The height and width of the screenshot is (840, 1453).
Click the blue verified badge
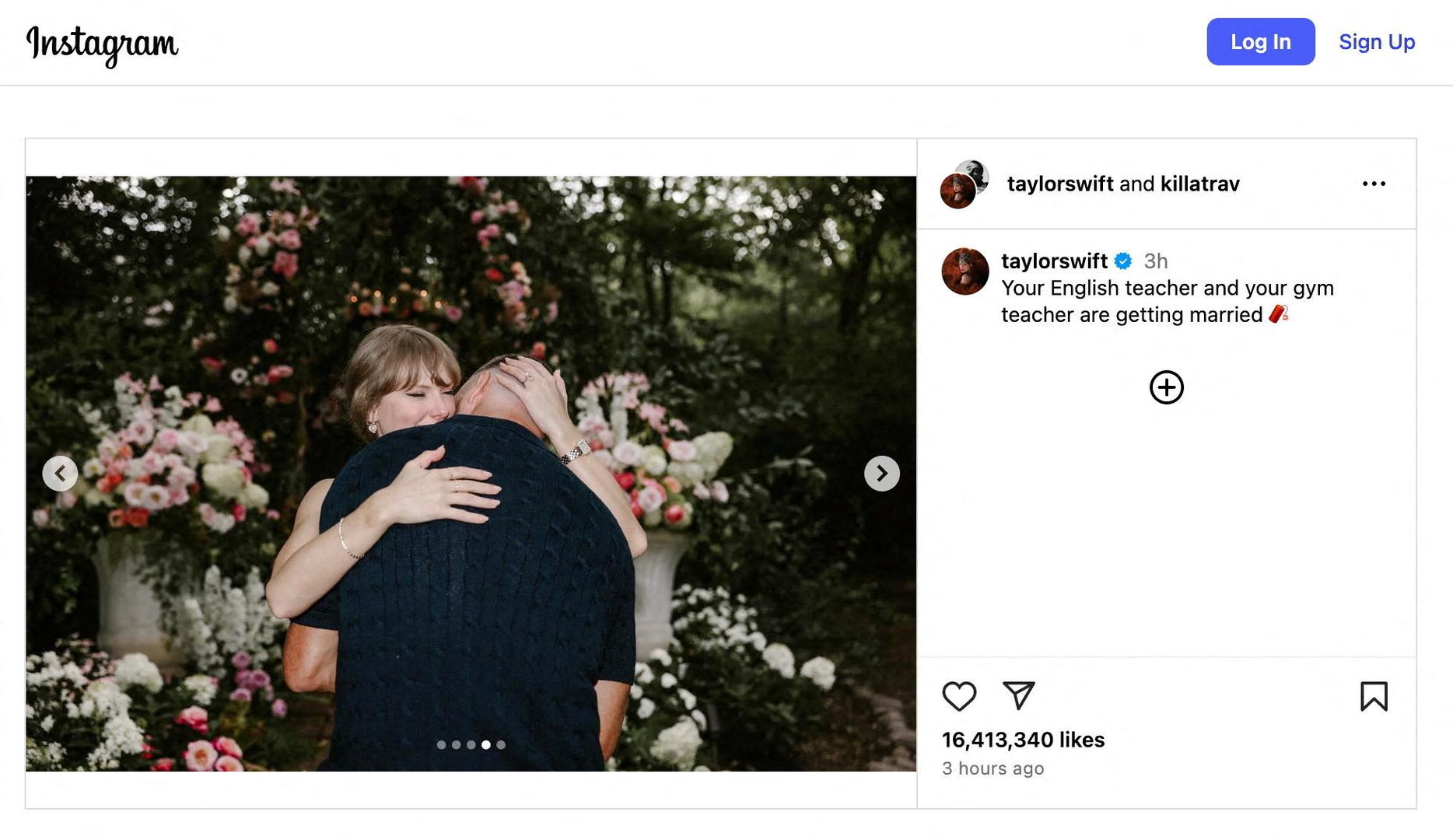[x=1122, y=261]
